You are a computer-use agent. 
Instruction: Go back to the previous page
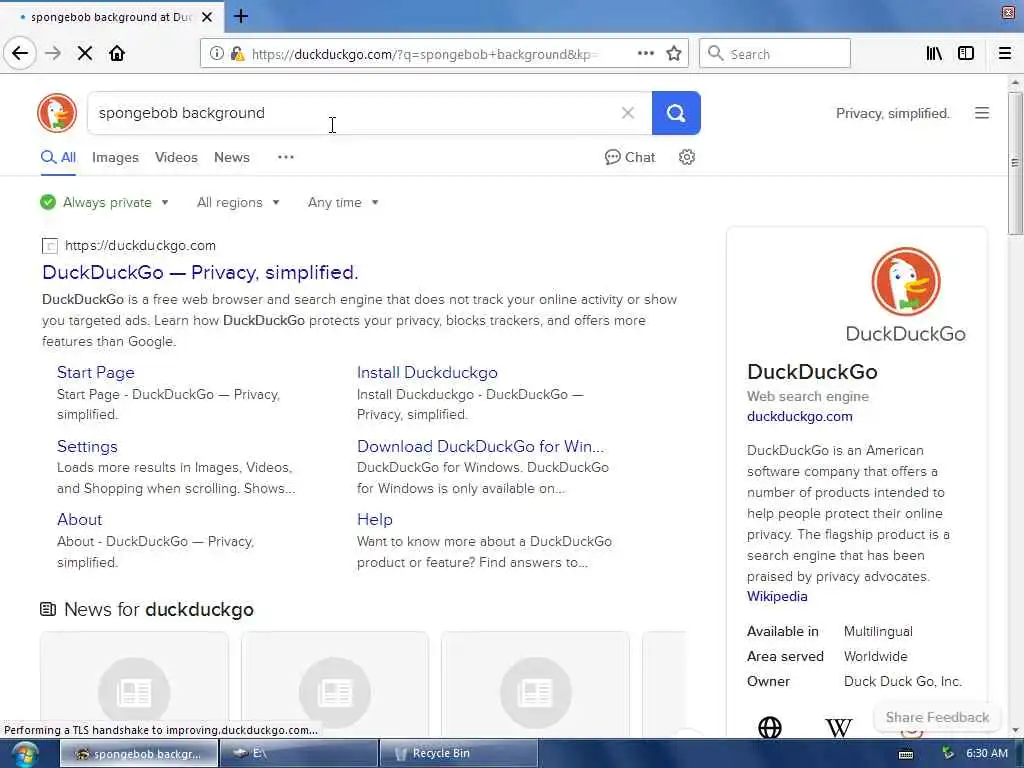(20, 53)
